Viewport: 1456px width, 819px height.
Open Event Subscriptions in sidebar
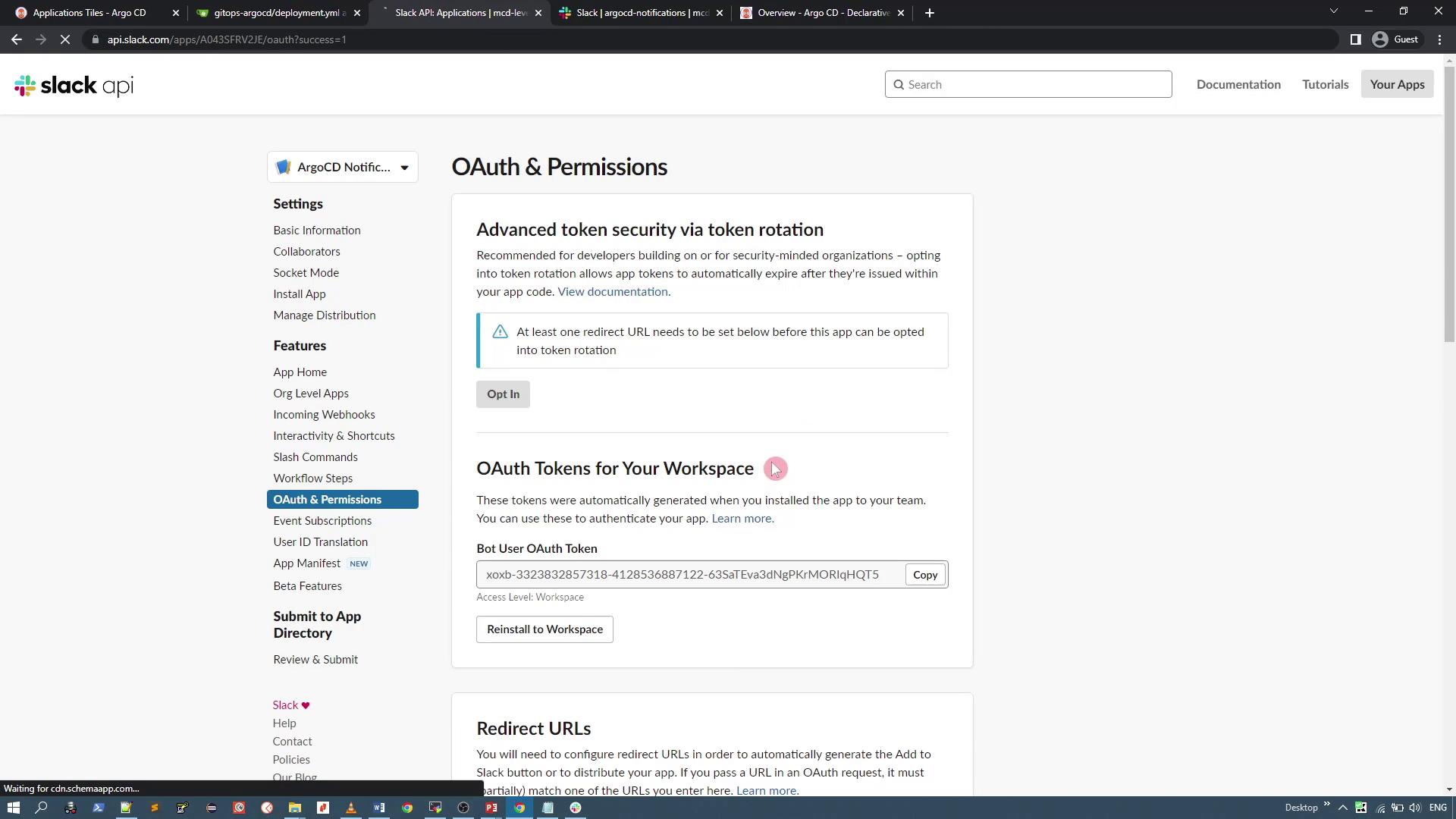pos(322,521)
